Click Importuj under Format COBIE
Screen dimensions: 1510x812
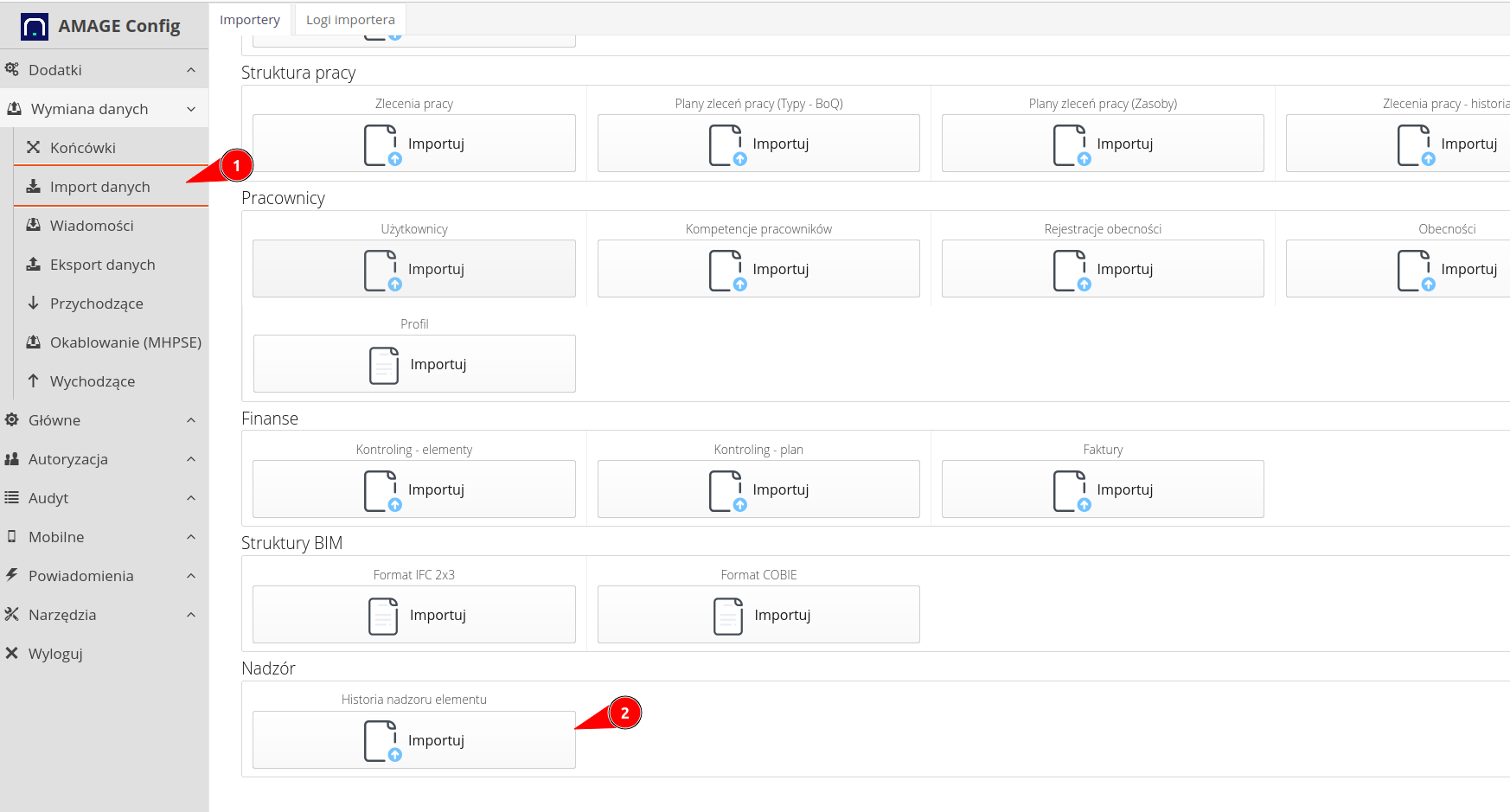758,614
